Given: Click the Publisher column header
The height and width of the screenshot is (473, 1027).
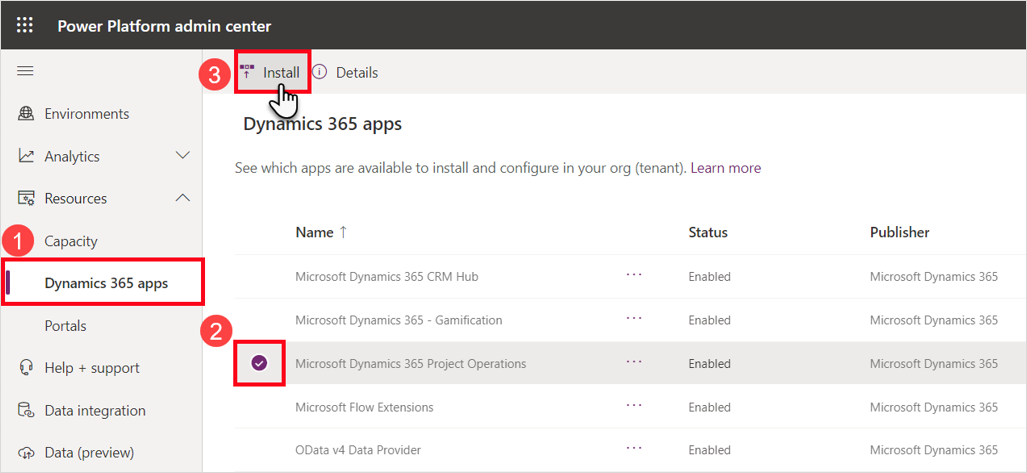Looking at the screenshot, I should point(899,233).
